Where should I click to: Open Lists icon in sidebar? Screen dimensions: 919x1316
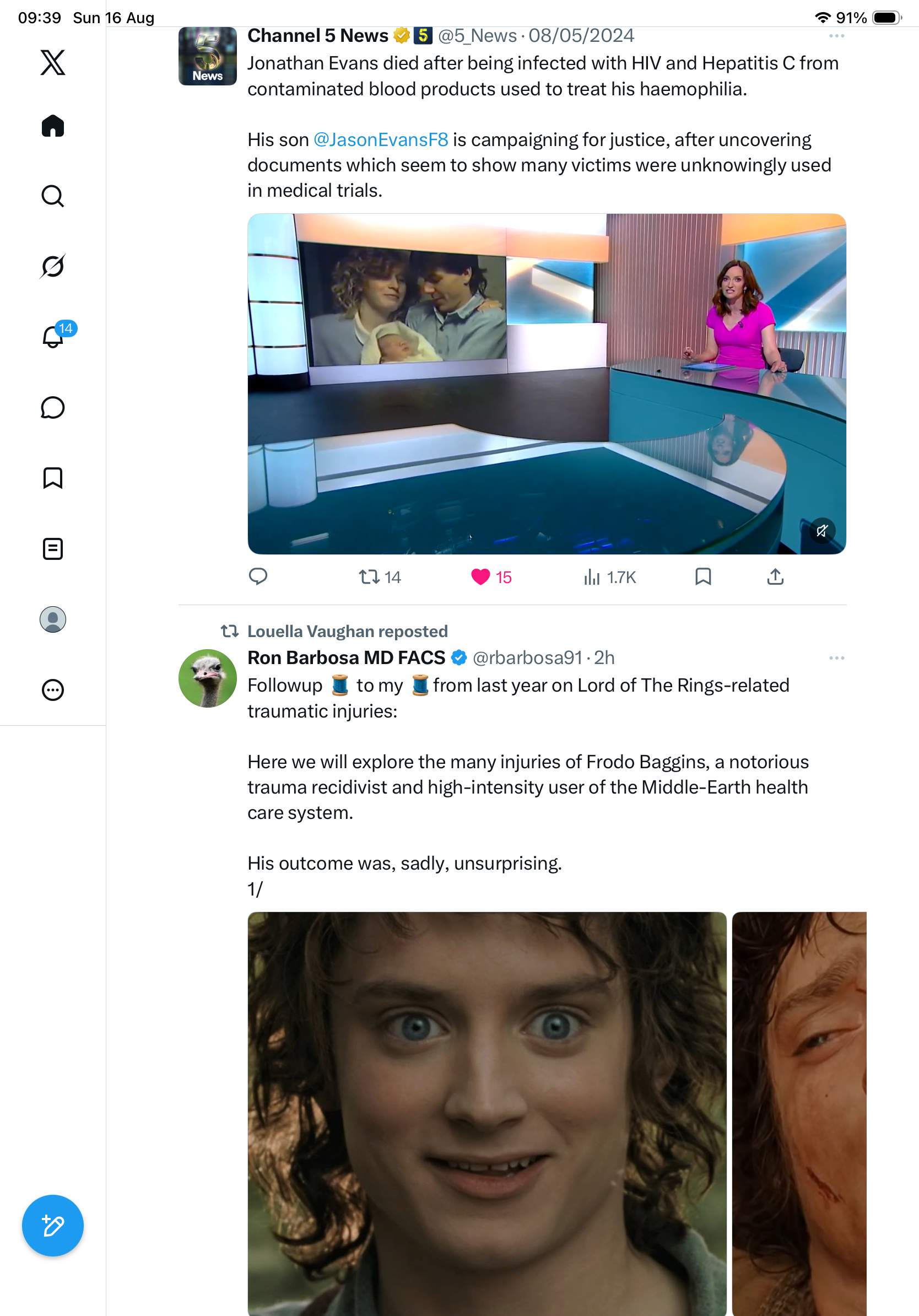[x=53, y=549]
